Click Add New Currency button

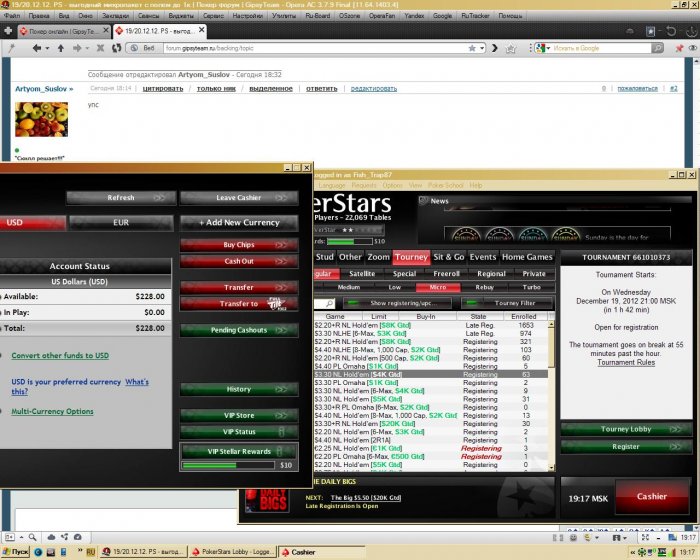pyautogui.click(x=239, y=222)
